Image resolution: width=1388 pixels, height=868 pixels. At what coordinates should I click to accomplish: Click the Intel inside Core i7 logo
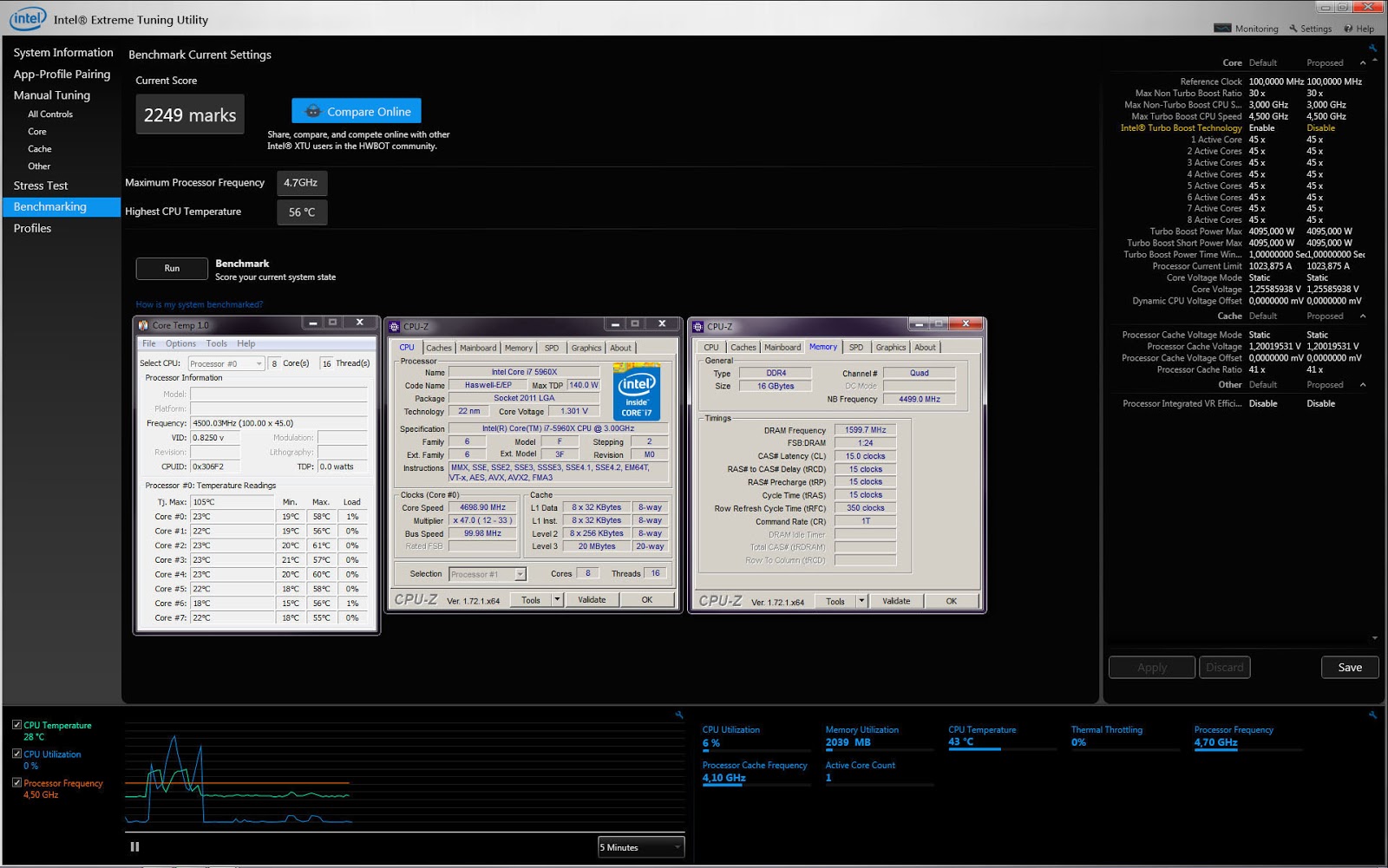[637, 392]
